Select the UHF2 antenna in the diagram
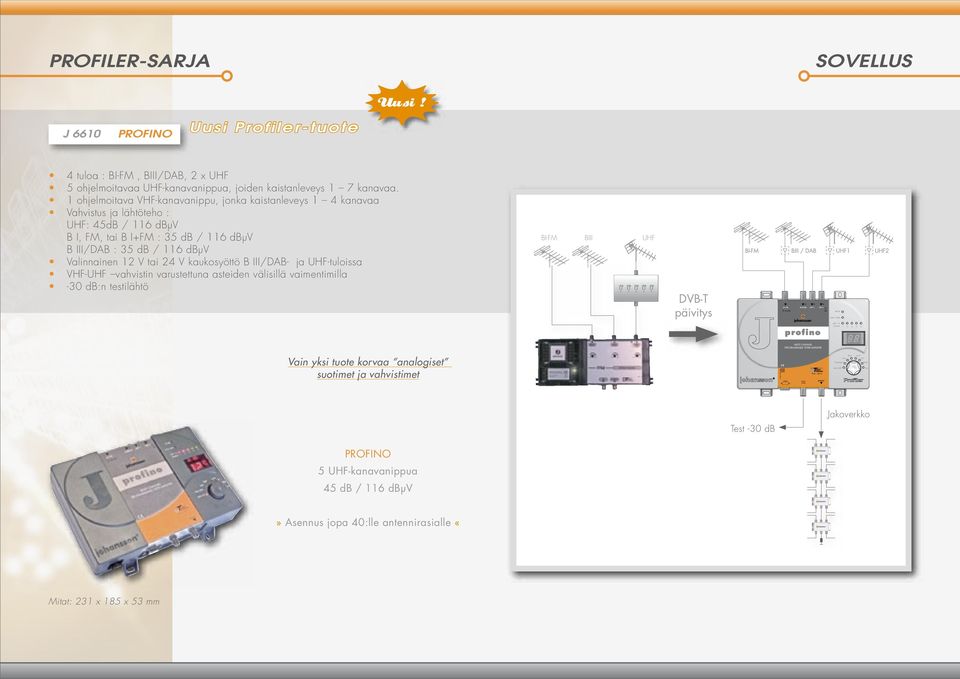 877,234
